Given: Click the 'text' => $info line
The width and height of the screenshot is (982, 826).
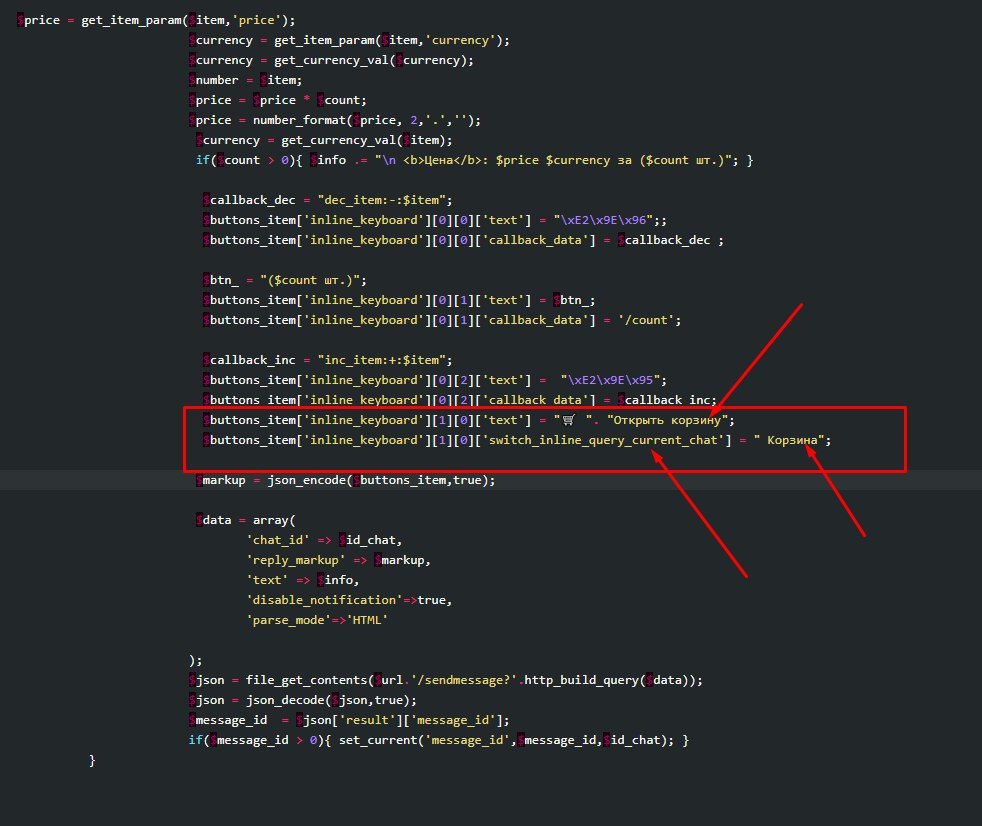Looking at the screenshot, I should (302, 581).
